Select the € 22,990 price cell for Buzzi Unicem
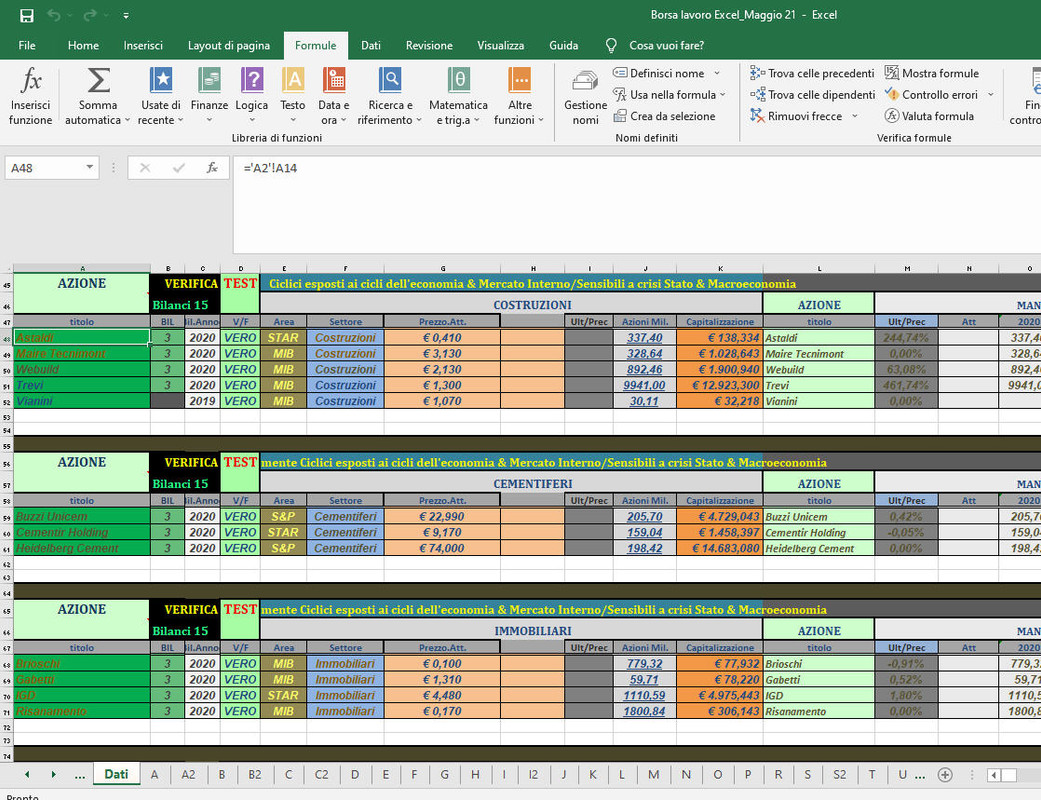1041x800 pixels. (x=442, y=517)
